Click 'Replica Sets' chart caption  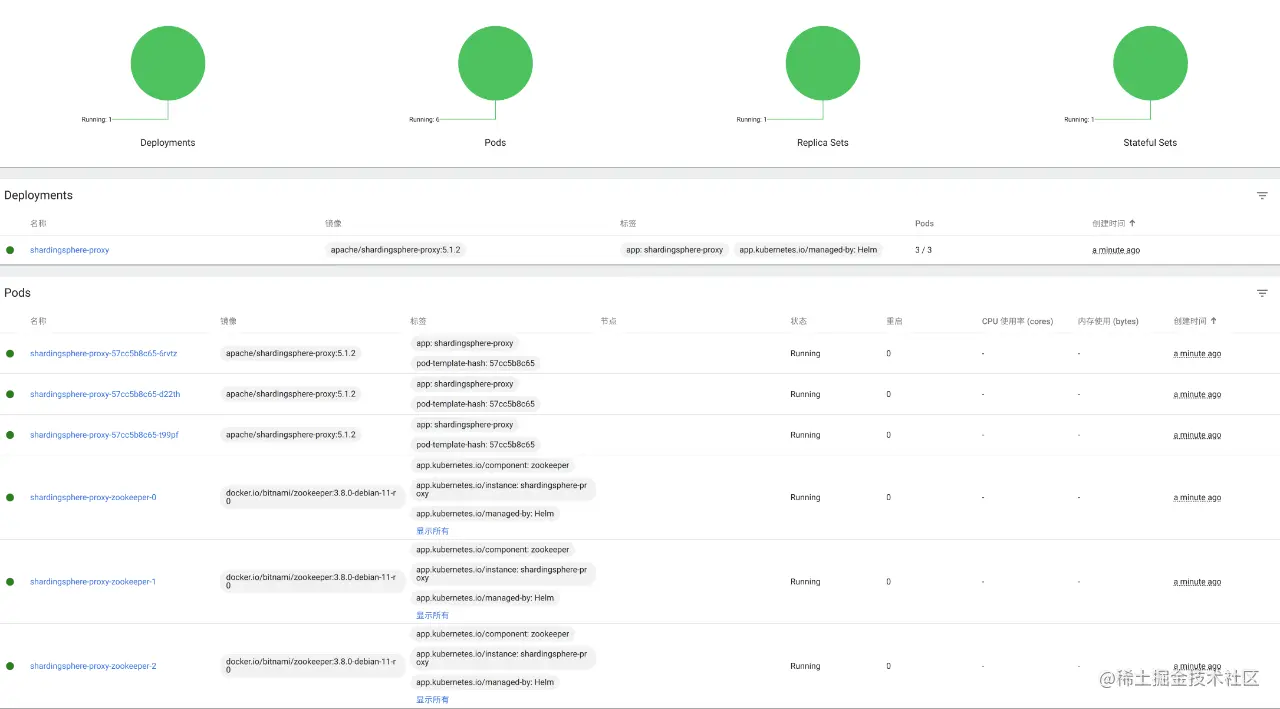coord(823,143)
